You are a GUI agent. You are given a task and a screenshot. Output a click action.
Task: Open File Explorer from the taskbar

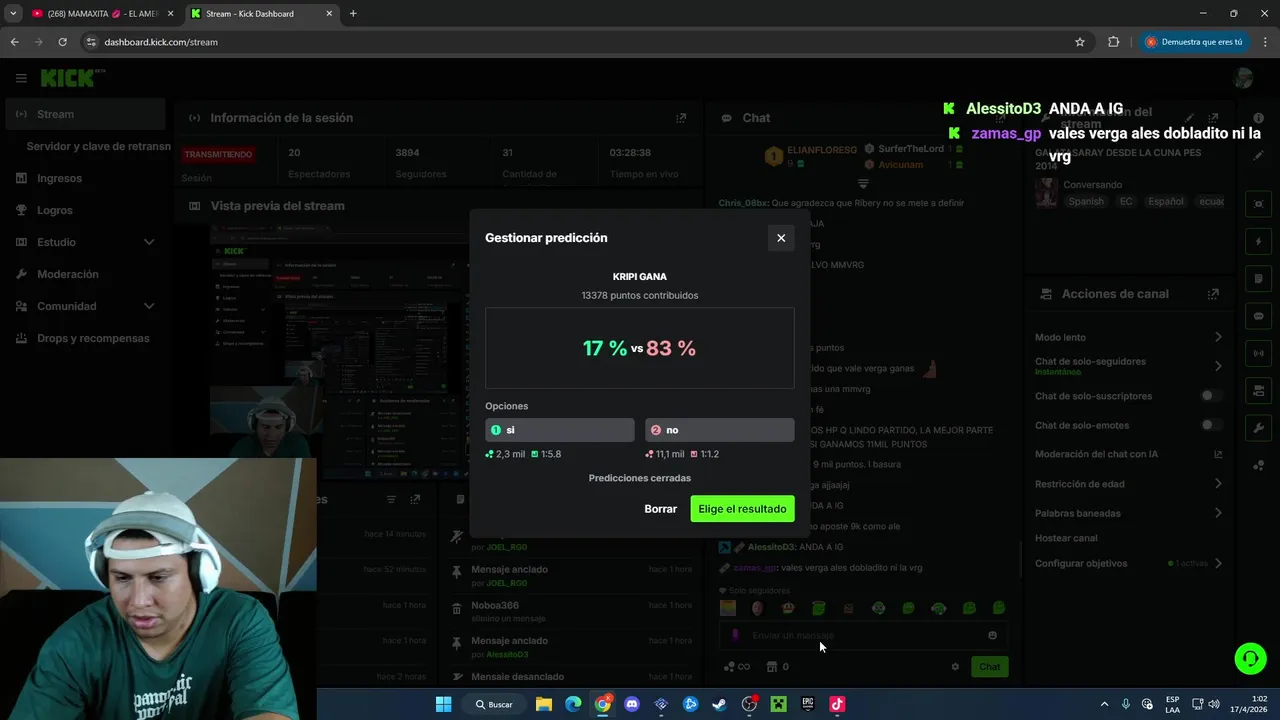543,704
